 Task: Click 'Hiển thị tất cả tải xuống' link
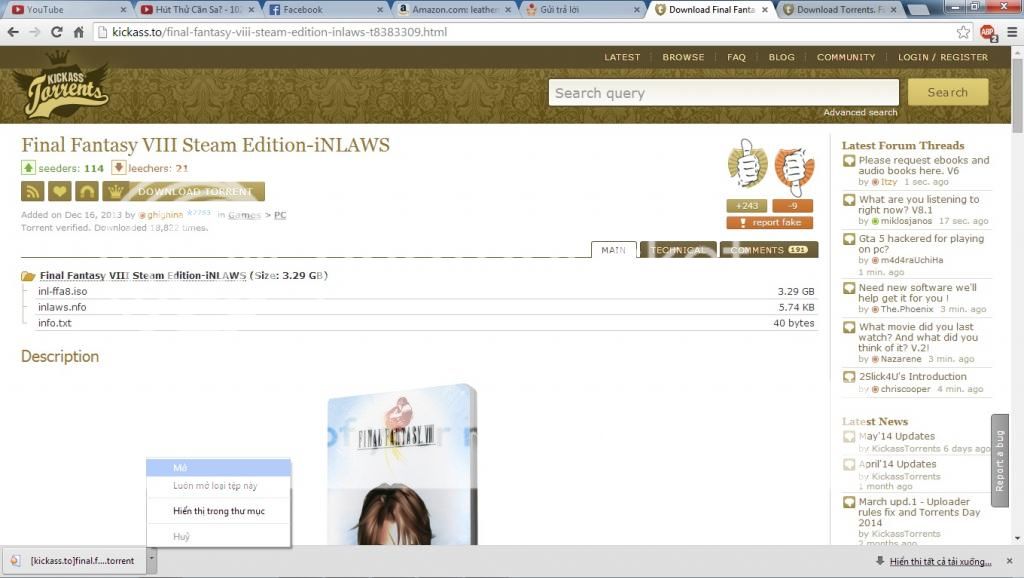coord(940,561)
